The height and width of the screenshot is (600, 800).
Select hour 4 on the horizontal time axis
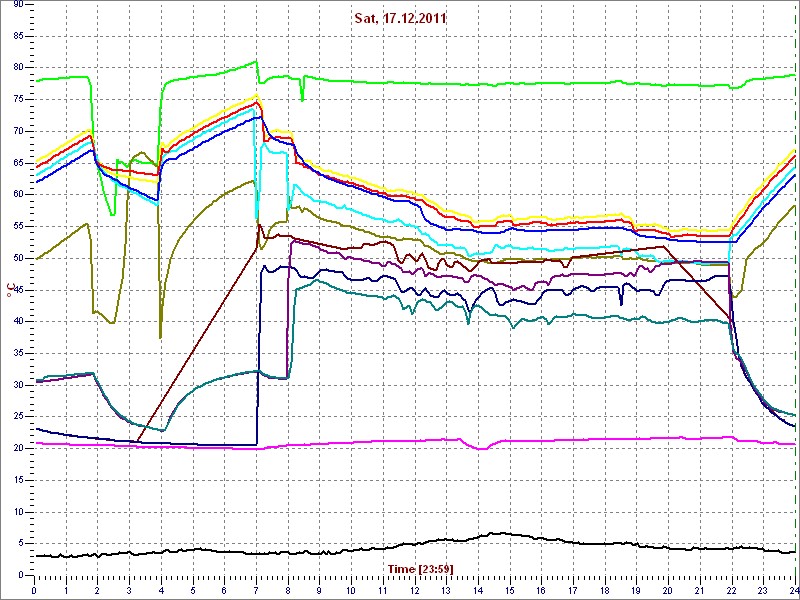click(x=161, y=590)
